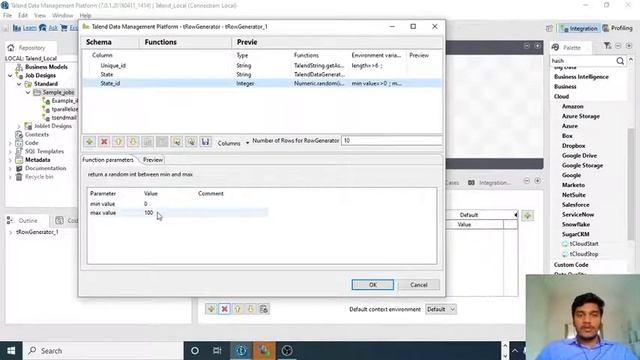Image resolution: width=640 pixels, height=360 pixels.
Task: Move the selected column down in schema toolbar
Action: [x=133, y=142]
